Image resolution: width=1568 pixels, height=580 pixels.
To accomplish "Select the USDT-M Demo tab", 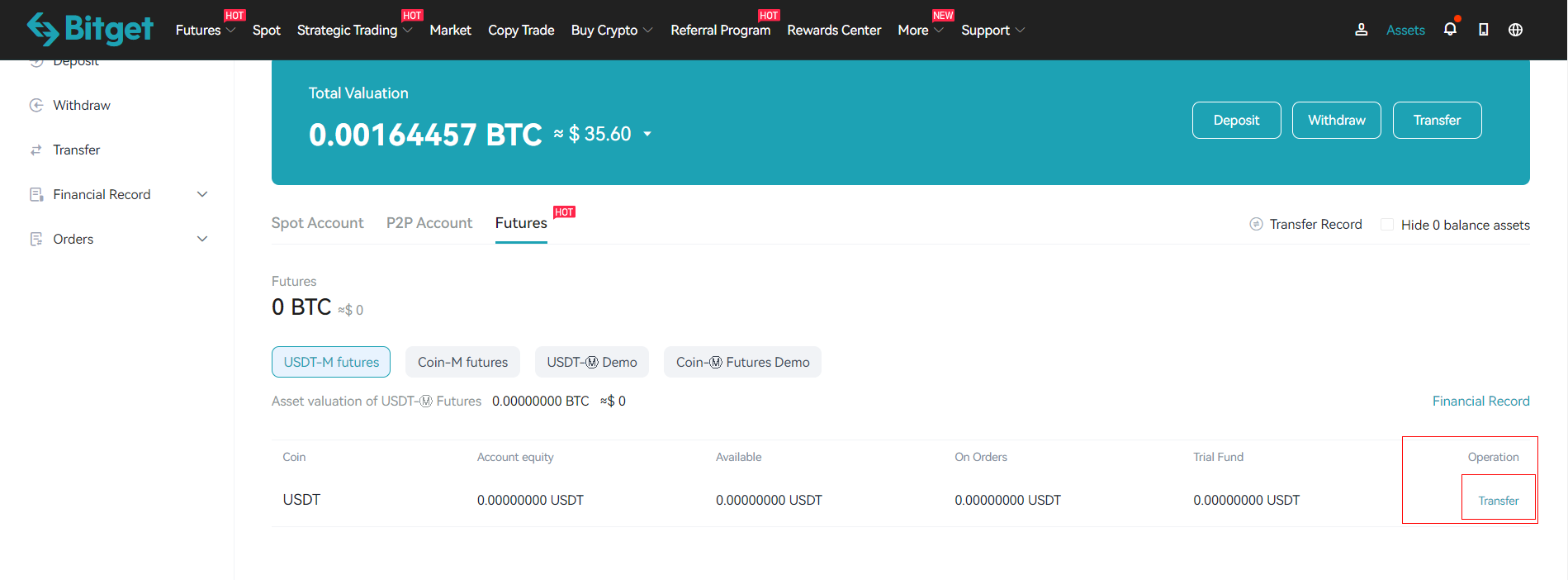I will [x=592, y=362].
